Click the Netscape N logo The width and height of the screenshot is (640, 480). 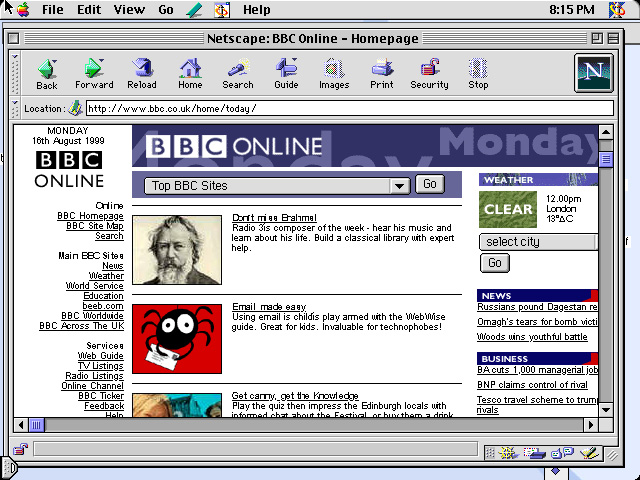[593, 73]
